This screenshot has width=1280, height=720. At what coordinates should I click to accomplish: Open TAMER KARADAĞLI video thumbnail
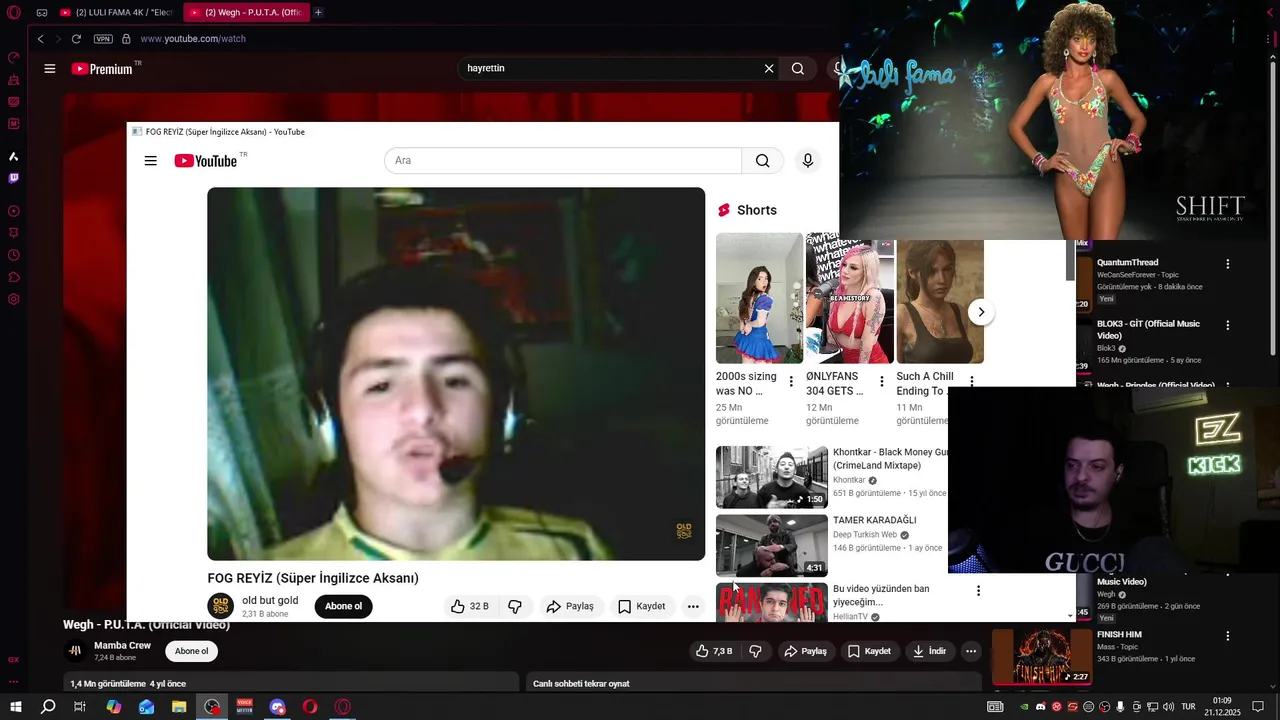(x=772, y=545)
